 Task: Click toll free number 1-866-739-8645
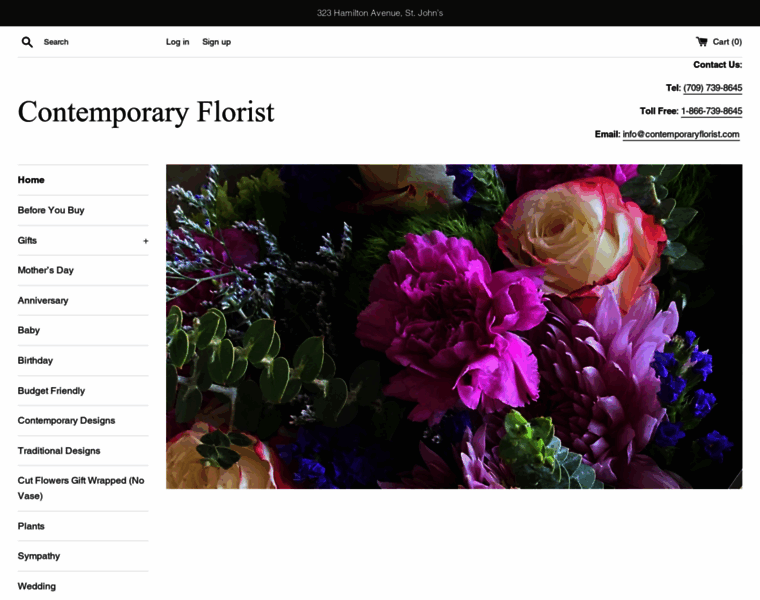point(712,111)
